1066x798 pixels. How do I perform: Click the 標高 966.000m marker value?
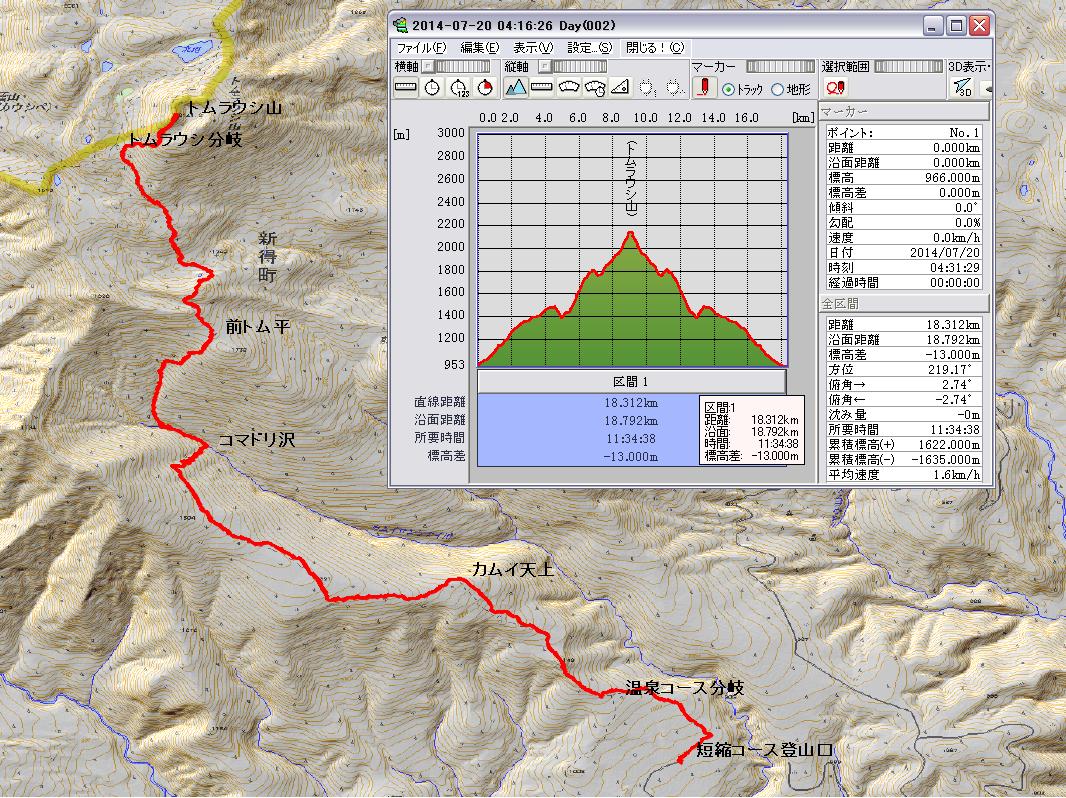click(953, 177)
